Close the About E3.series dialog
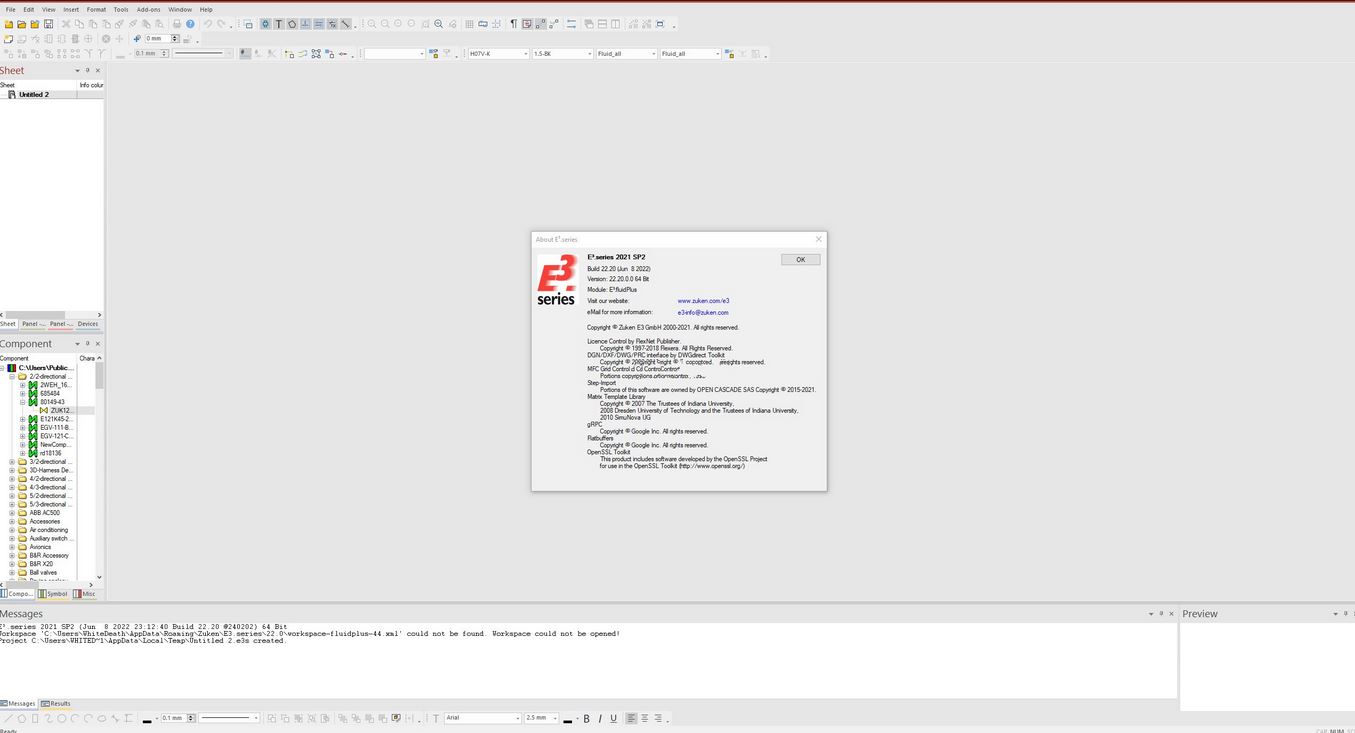Screen dimensions: 1355x733 pos(818,239)
